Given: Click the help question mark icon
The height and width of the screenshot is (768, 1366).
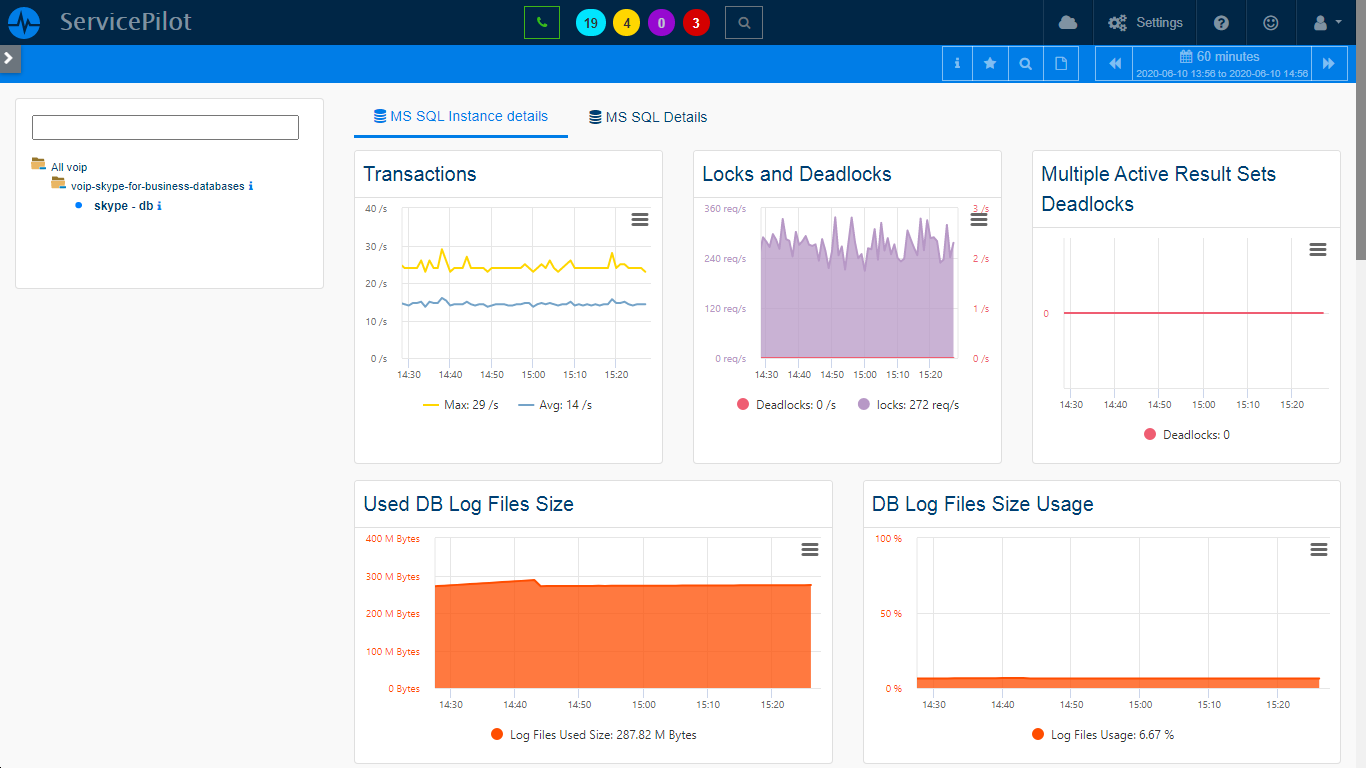Looking at the screenshot, I should pyautogui.click(x=1221, y=22).
